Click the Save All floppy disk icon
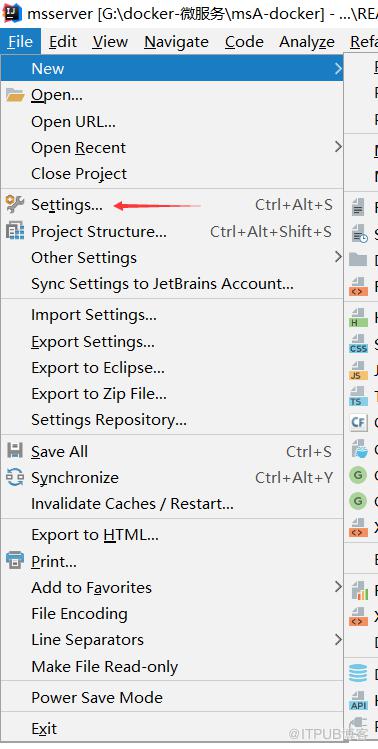The image size is (378, 749). (15, 451)
